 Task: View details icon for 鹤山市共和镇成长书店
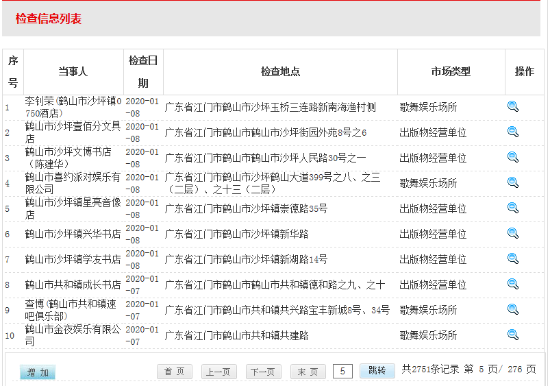513,284
